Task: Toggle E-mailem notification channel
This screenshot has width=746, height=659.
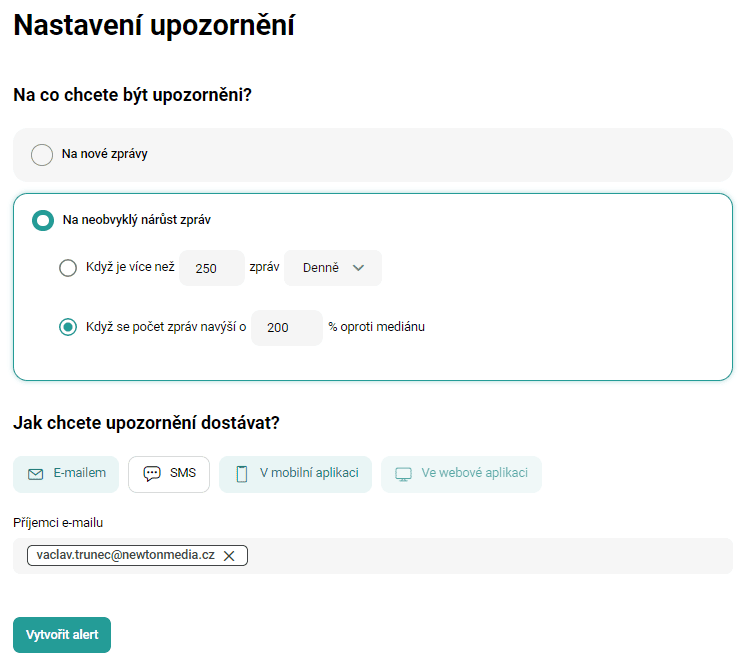Action: [66, 474]
